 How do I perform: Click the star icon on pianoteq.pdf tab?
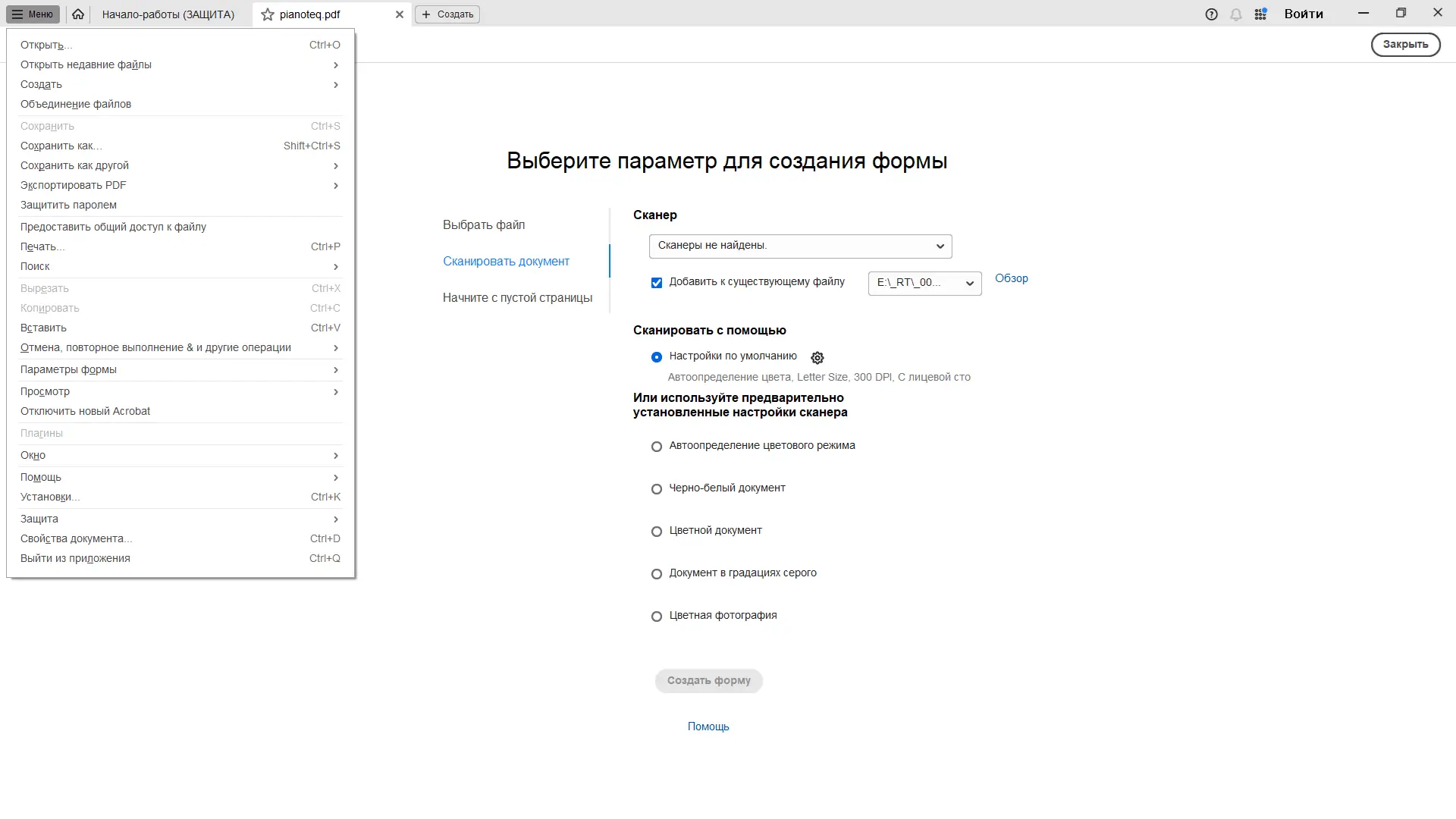[268, 14]
